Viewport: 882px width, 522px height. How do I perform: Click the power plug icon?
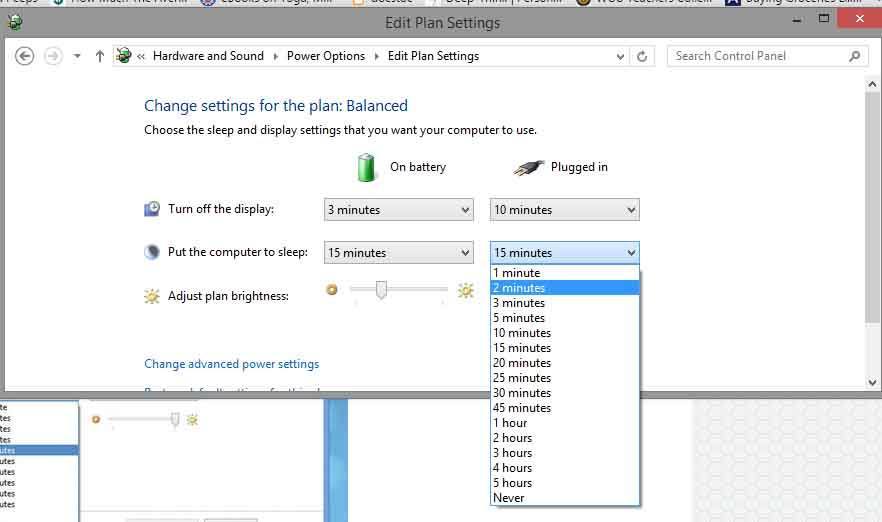[x=529, y=167]
